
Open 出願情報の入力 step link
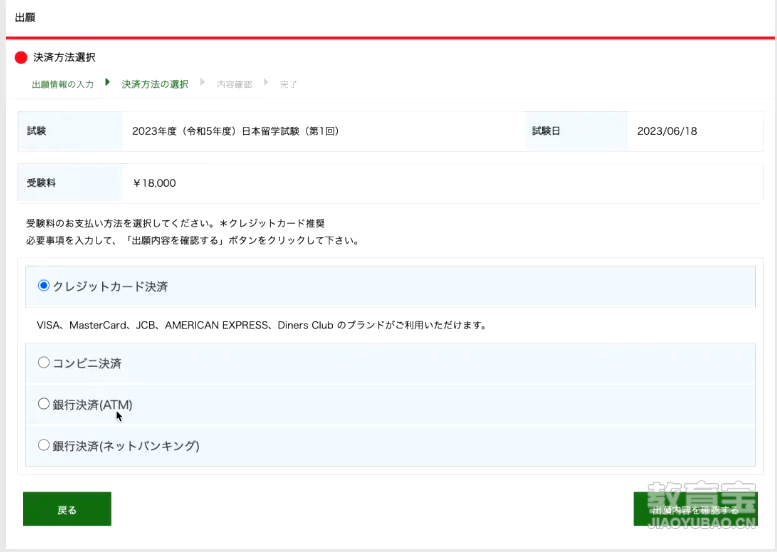(63, 84)
